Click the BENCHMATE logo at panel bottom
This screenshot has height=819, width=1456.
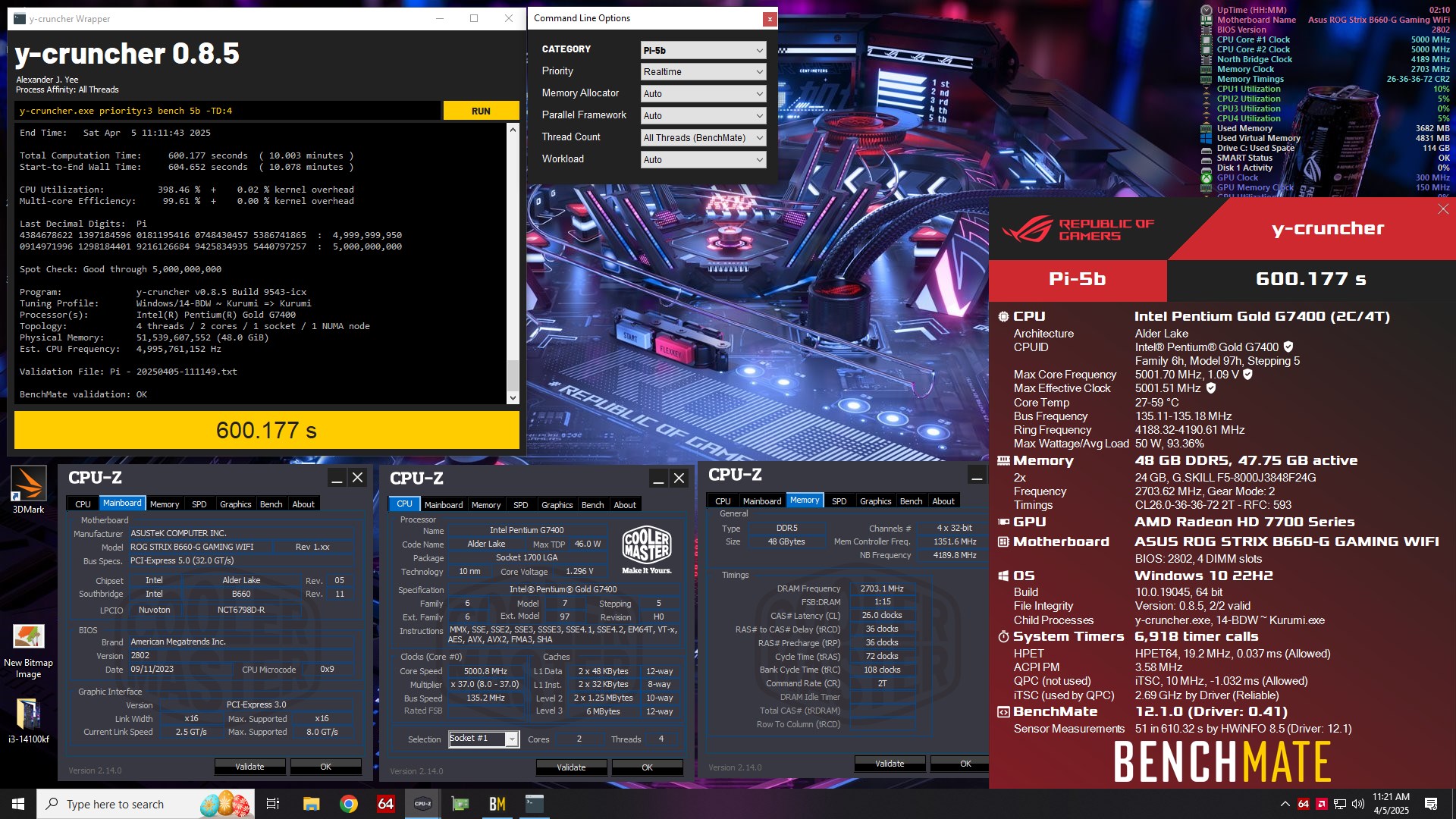tap(1222, 762)
